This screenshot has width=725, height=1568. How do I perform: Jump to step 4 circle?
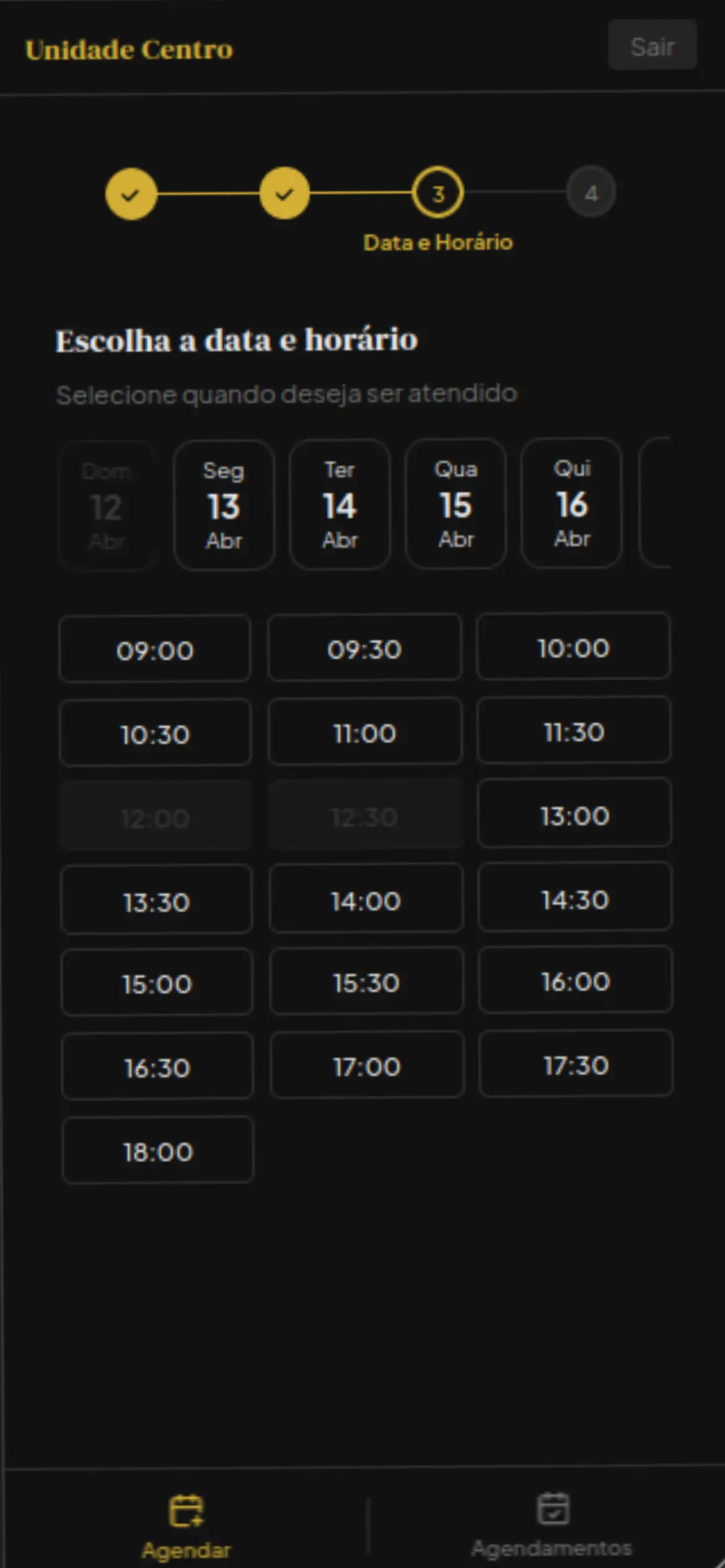(x=591, y=193)
